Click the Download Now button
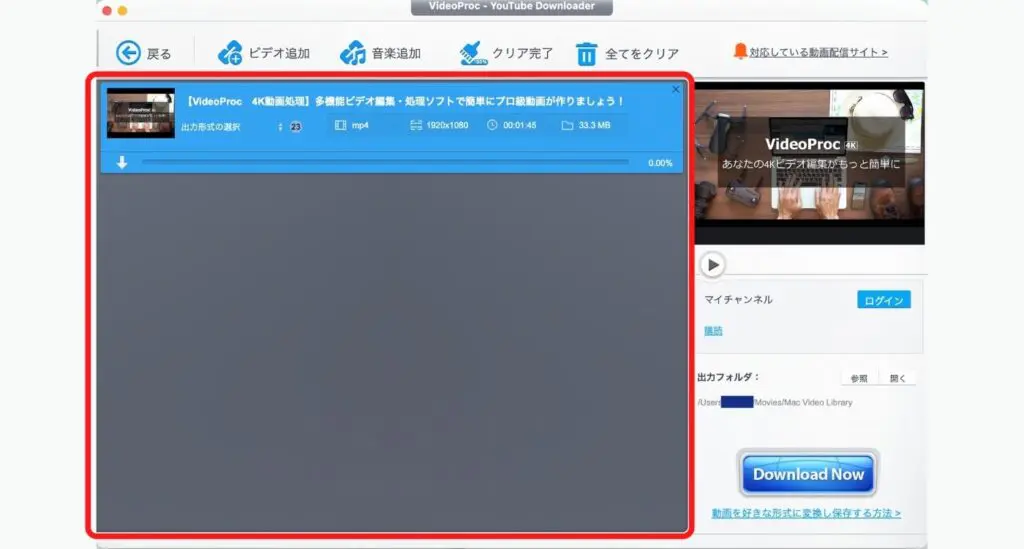Image resolution: width=1024 pixels, height=549 pixels. click(x=808, y=474)
